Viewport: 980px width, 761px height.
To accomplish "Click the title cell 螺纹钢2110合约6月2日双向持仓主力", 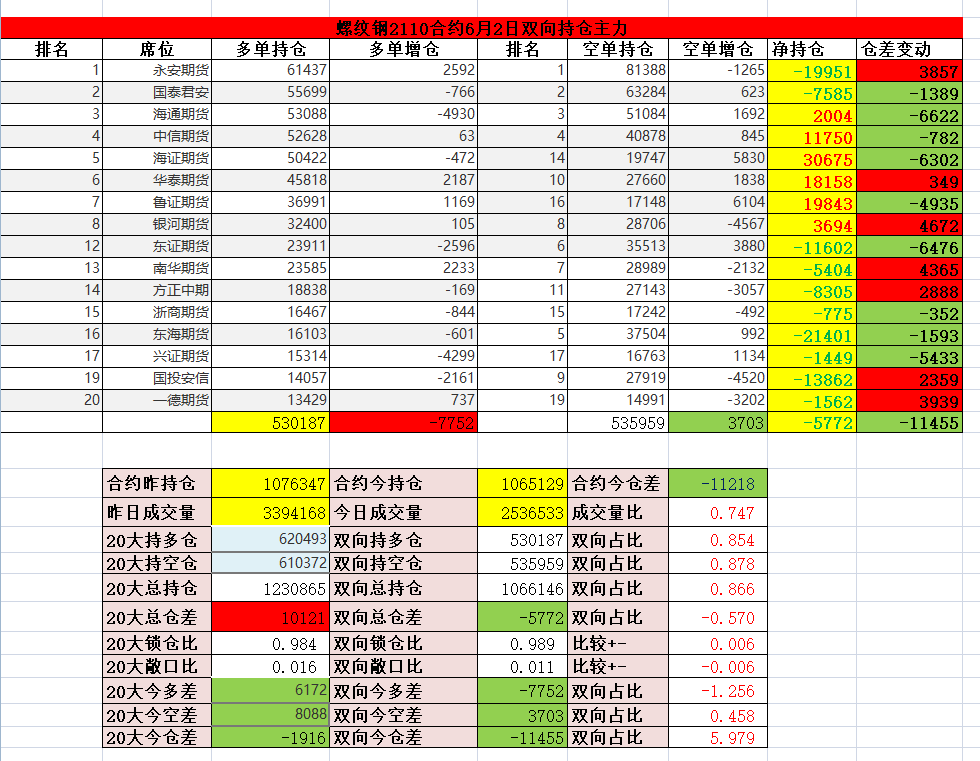I will click(489, 28).
